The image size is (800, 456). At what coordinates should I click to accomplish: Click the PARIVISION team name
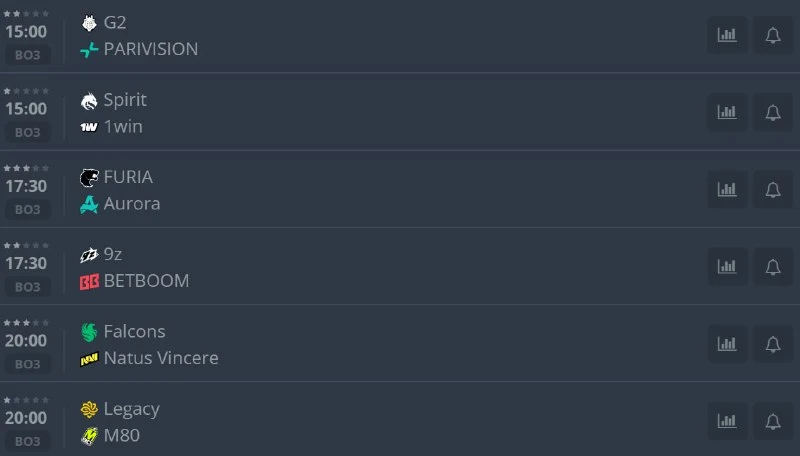point(151,49)
